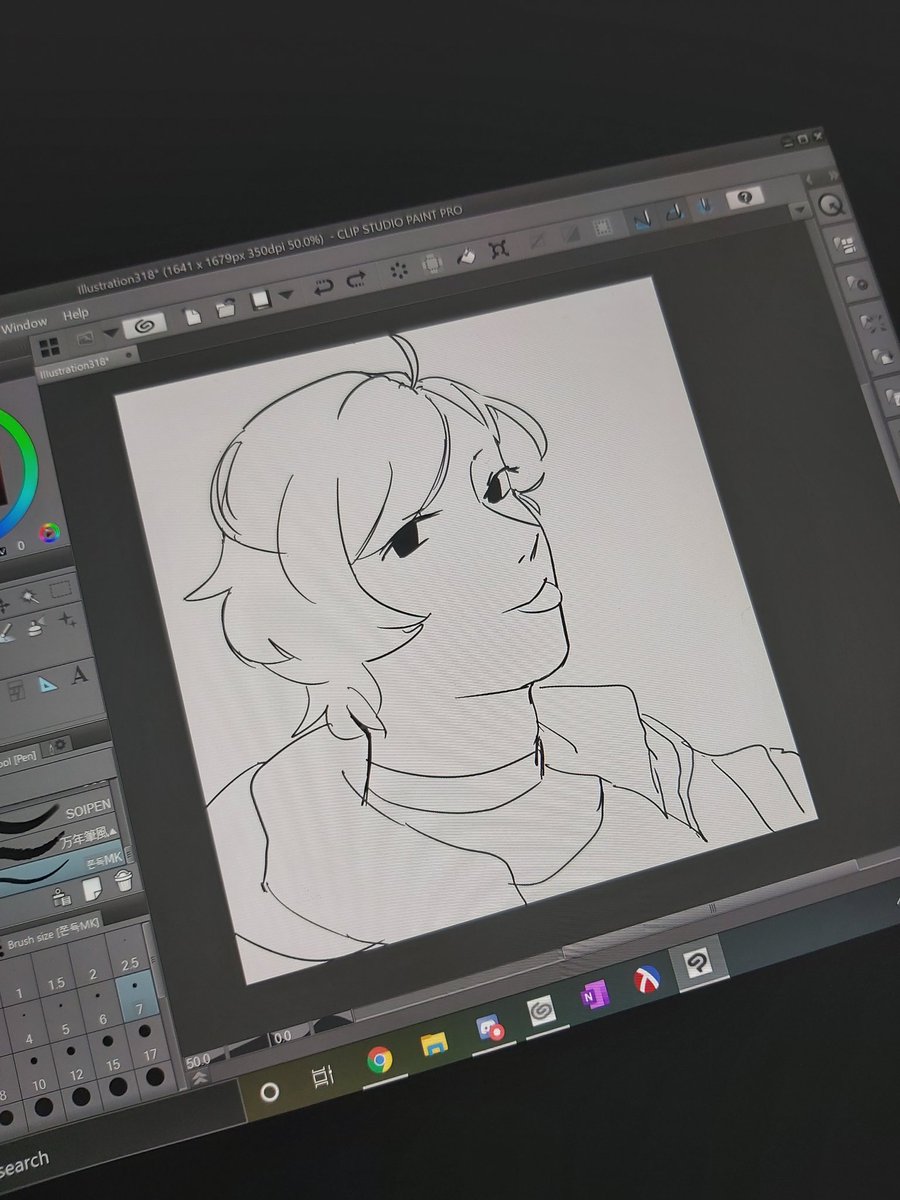
Task: Delete the sub tool with trash icon
Action: tap(123, 881)
